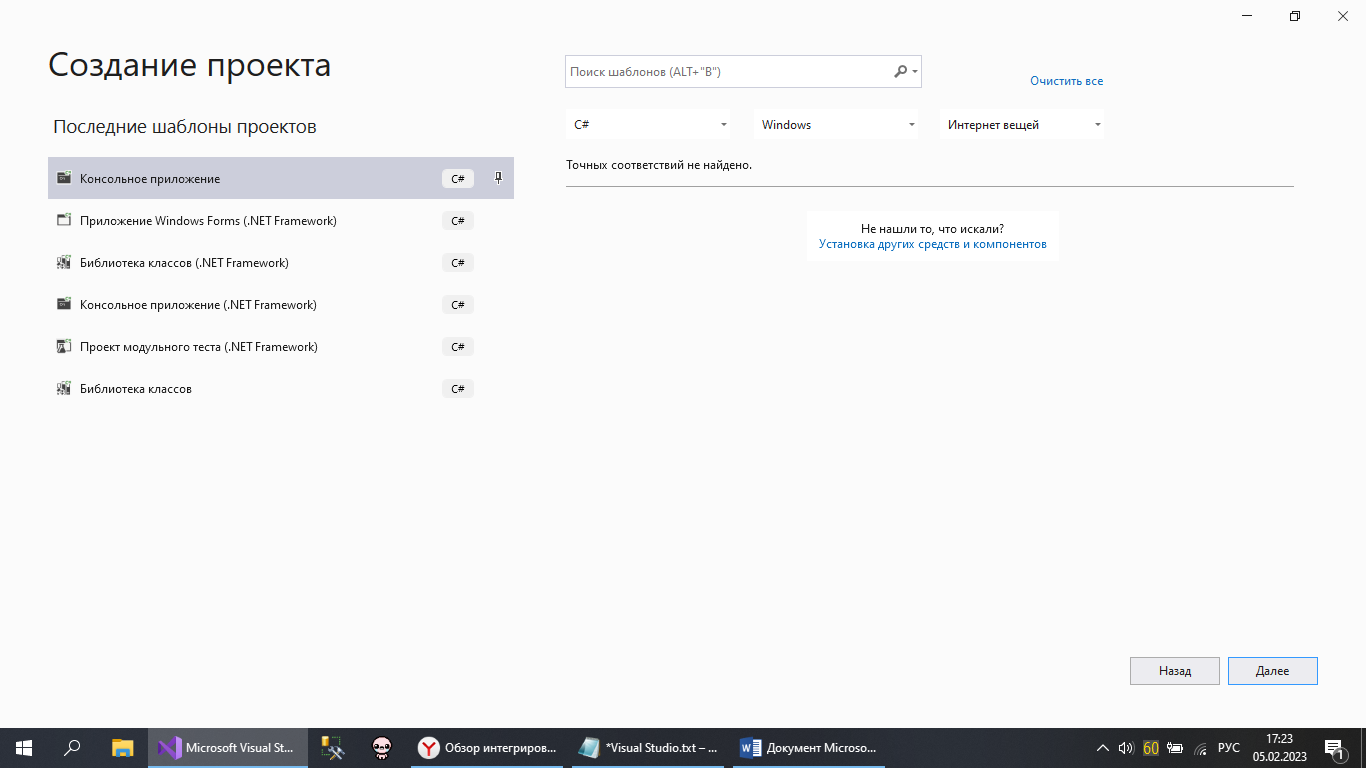The height and width of the screenshot is (768, 1366).
Task: Toggle pin icon for Консольное приложение template
Action: pyautogui.click(x=499, y=178)
